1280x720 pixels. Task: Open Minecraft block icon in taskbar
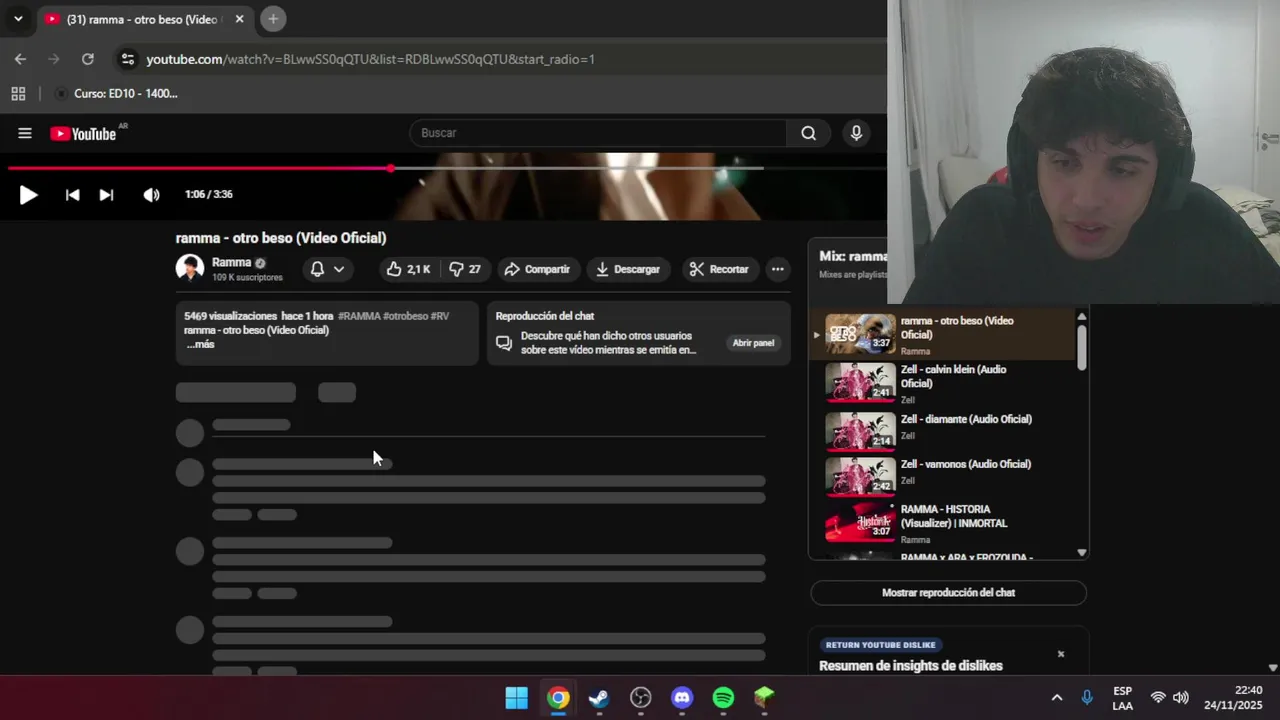tap(764, 698)
